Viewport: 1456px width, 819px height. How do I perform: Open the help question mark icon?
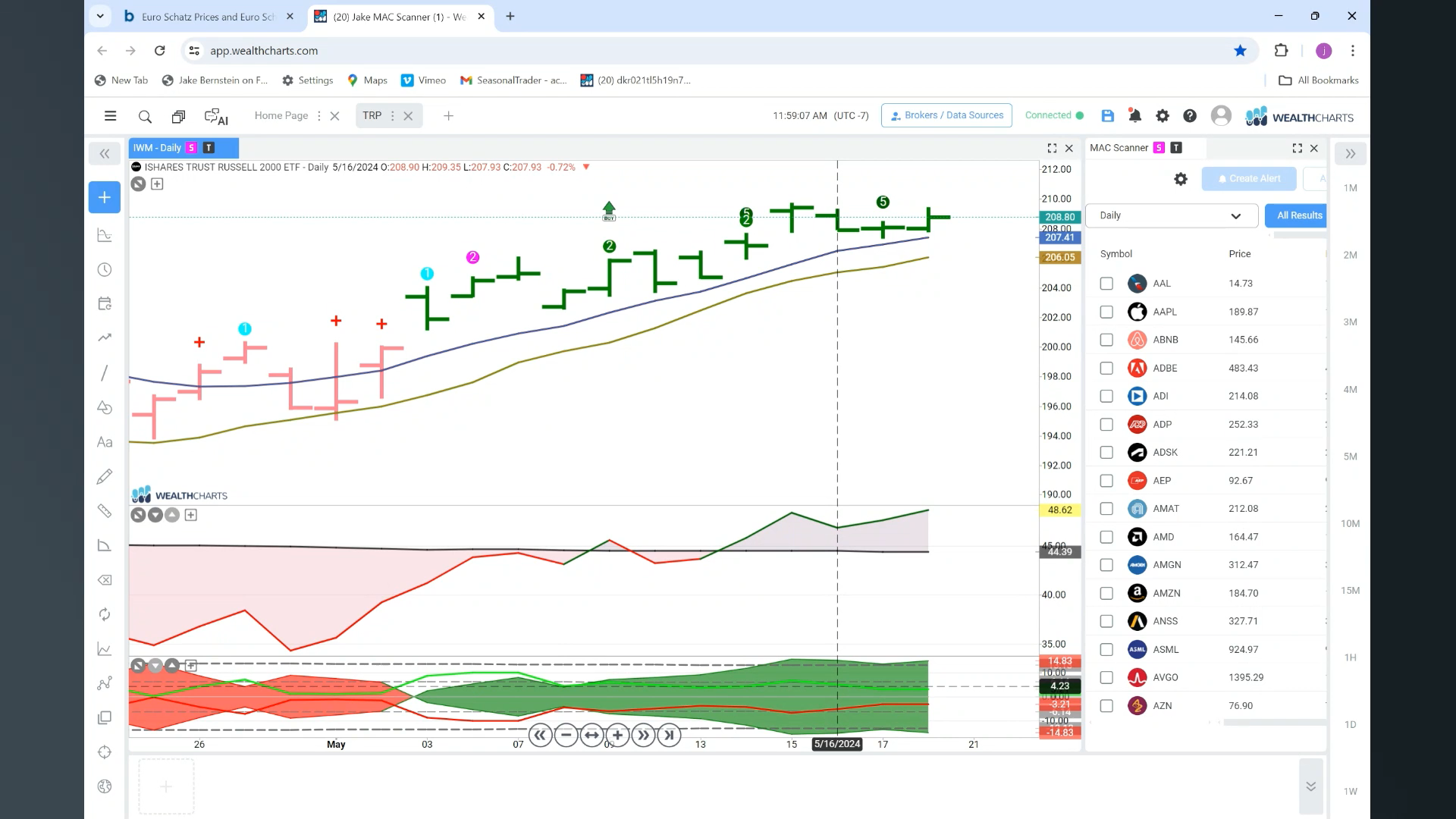point(1190,116)
